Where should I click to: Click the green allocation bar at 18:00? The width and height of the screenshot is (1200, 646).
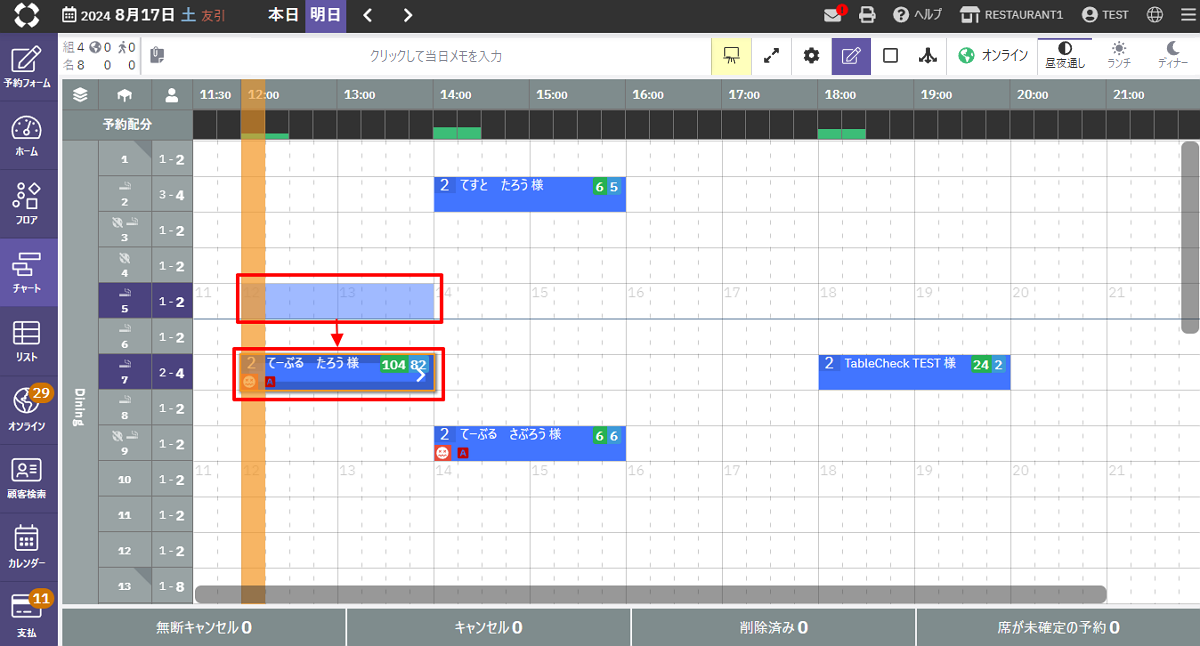click(842, 133)
